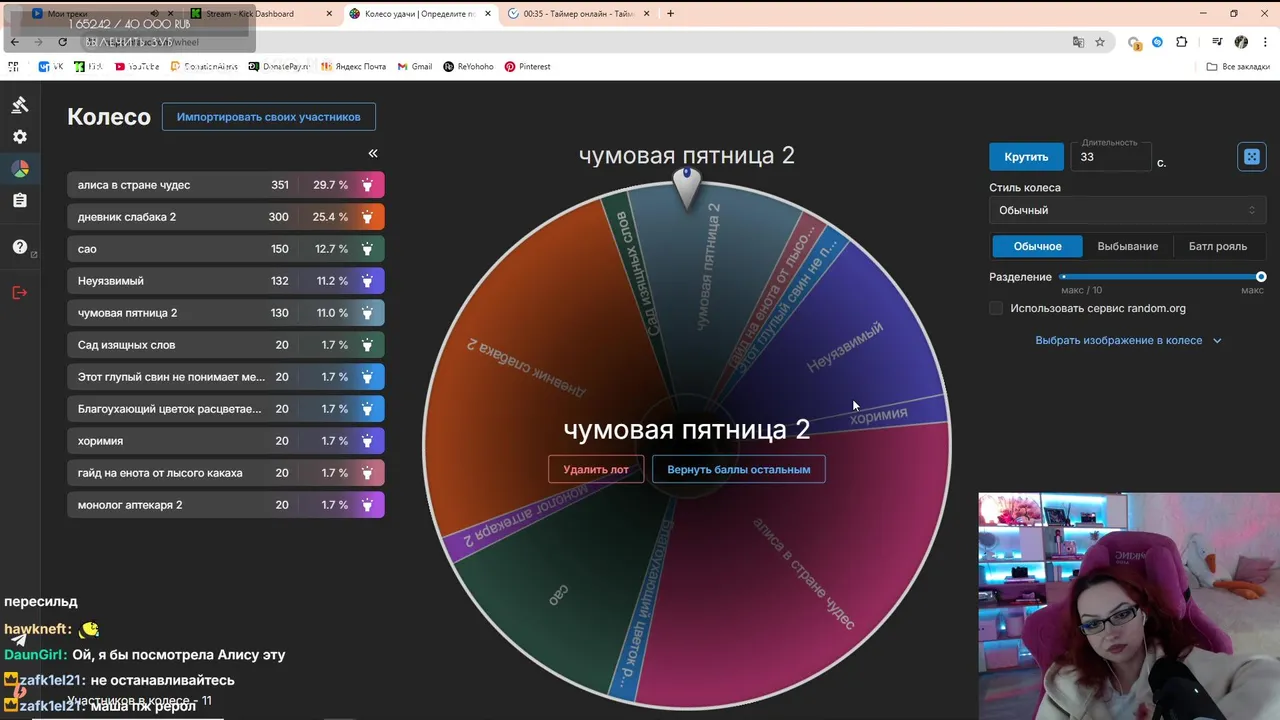Select the Батл рояль mode tab
Image resolution: width=1280 pixels, height=720 pixels.
(1217, 246)
